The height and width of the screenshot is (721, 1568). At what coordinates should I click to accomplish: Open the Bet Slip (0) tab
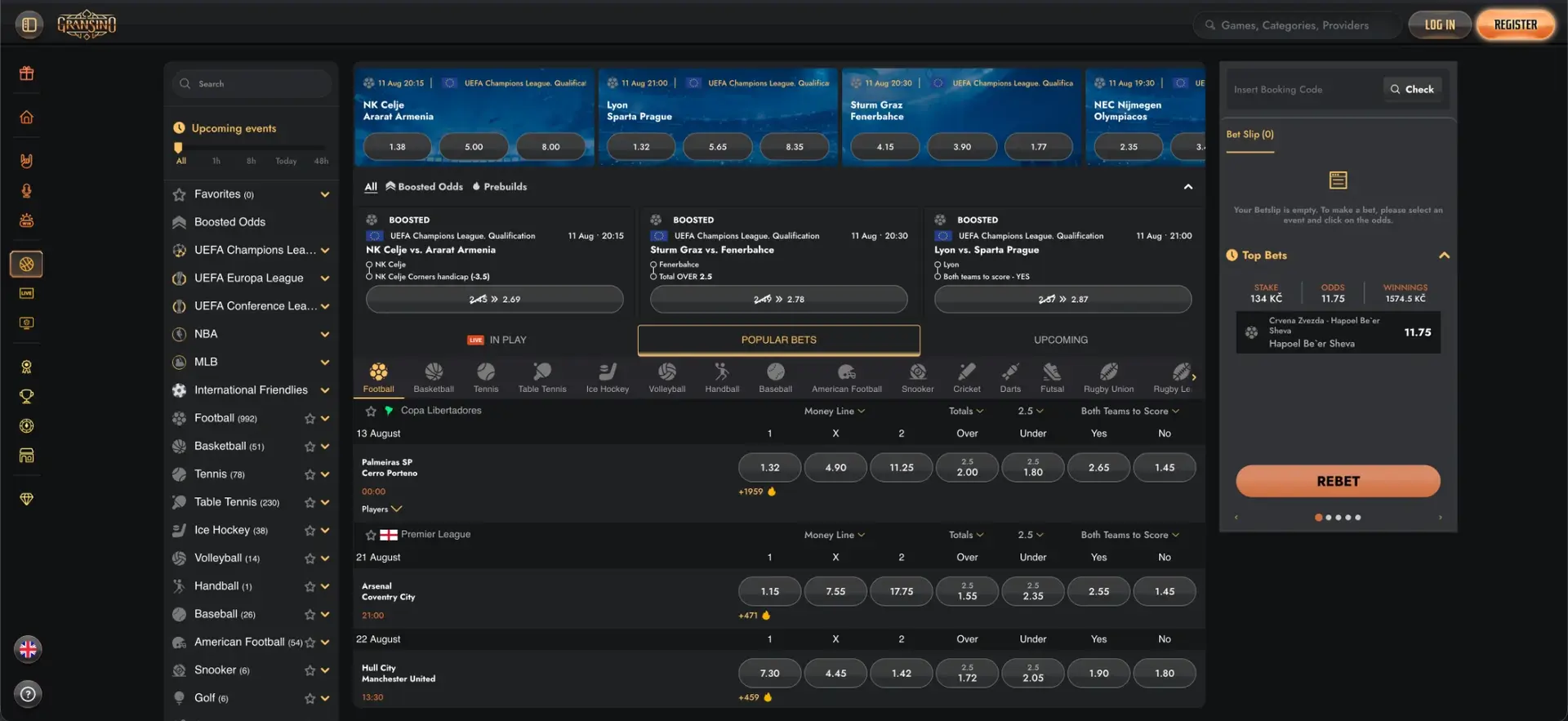coord(1249,134)
